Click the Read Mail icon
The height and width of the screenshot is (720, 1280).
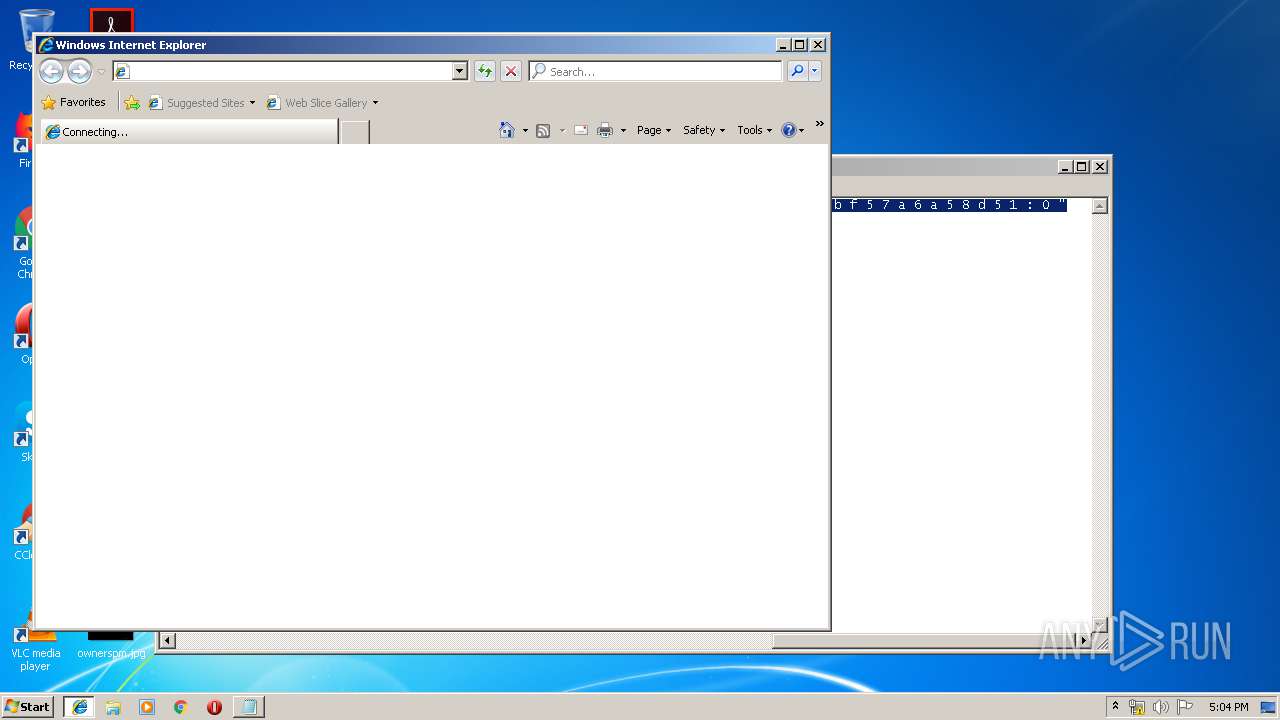coord(581,130)
